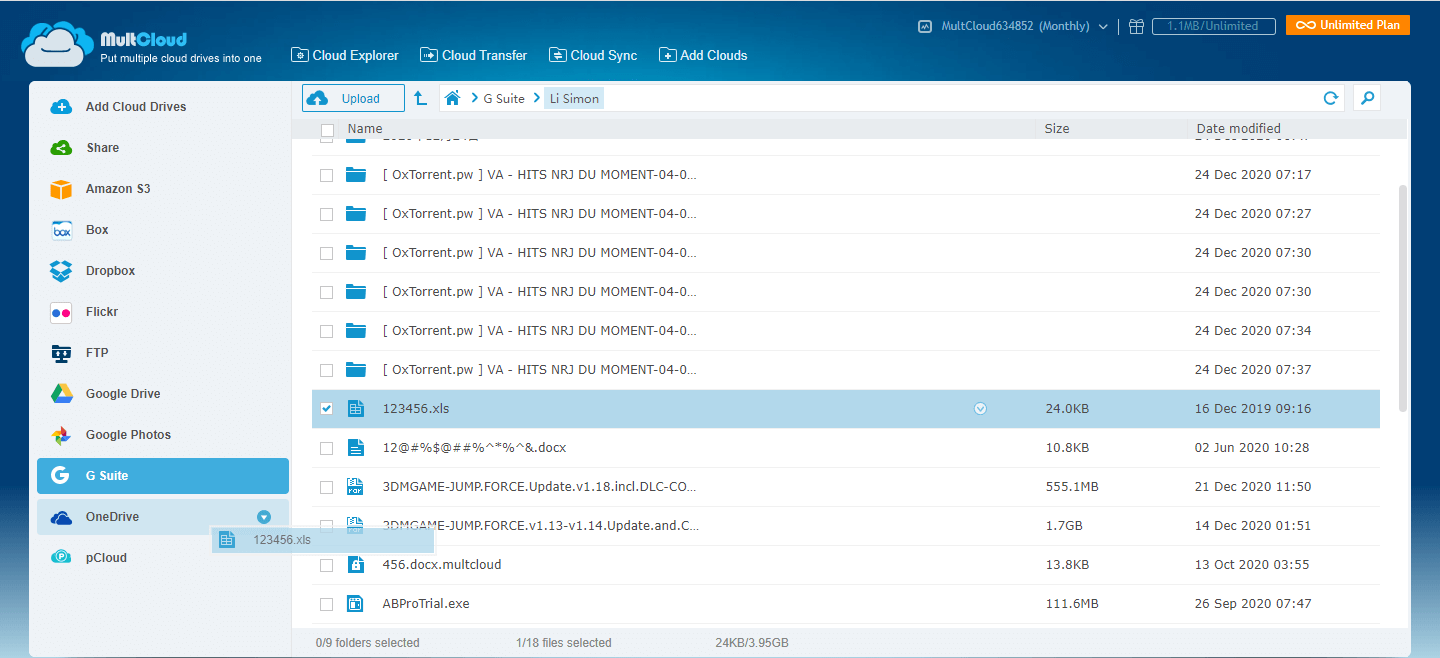Click the search magnifier icon

tap(1367, 98)
